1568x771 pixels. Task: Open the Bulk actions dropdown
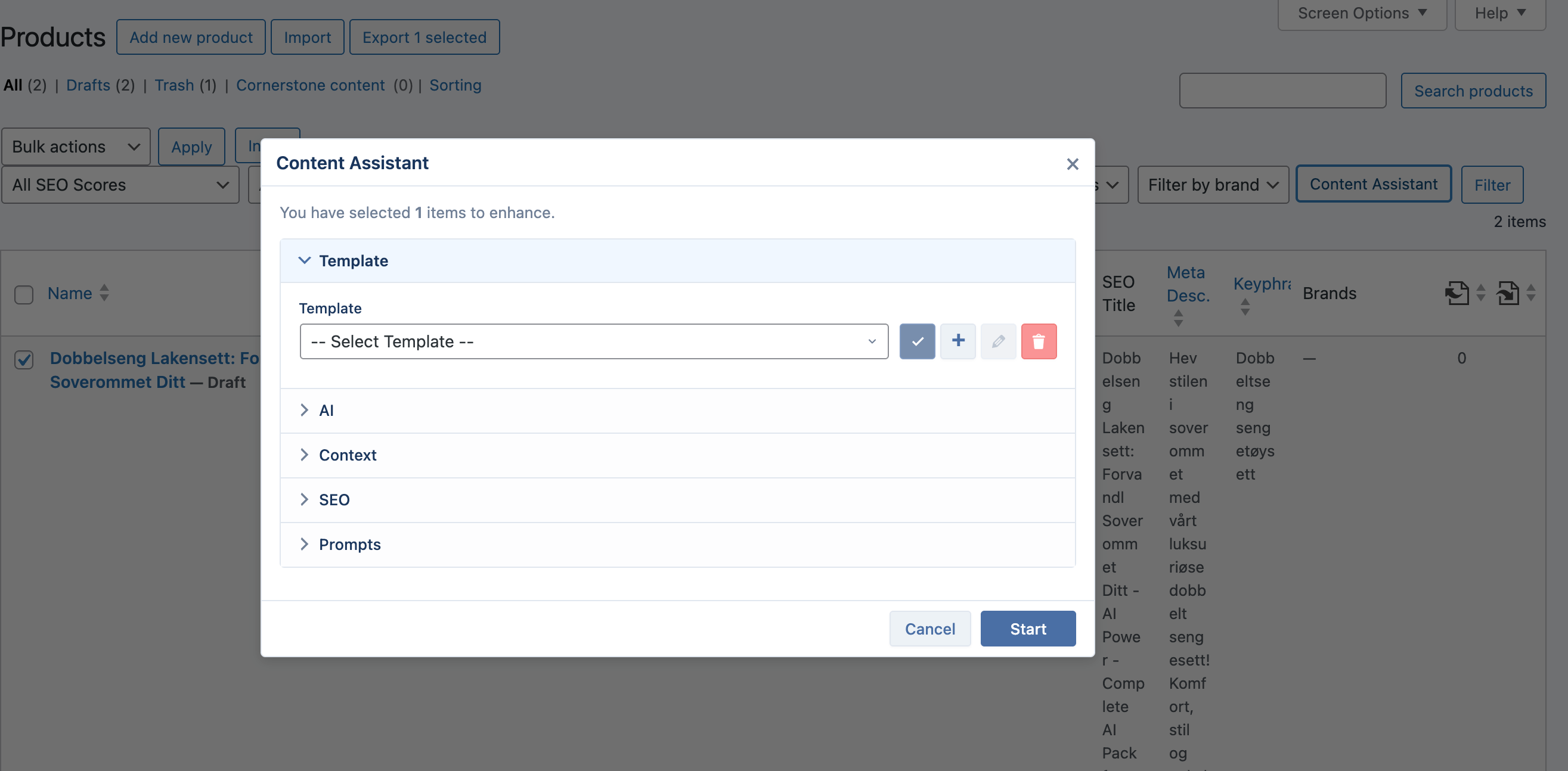pyautogui.click(x=76, y=147)
